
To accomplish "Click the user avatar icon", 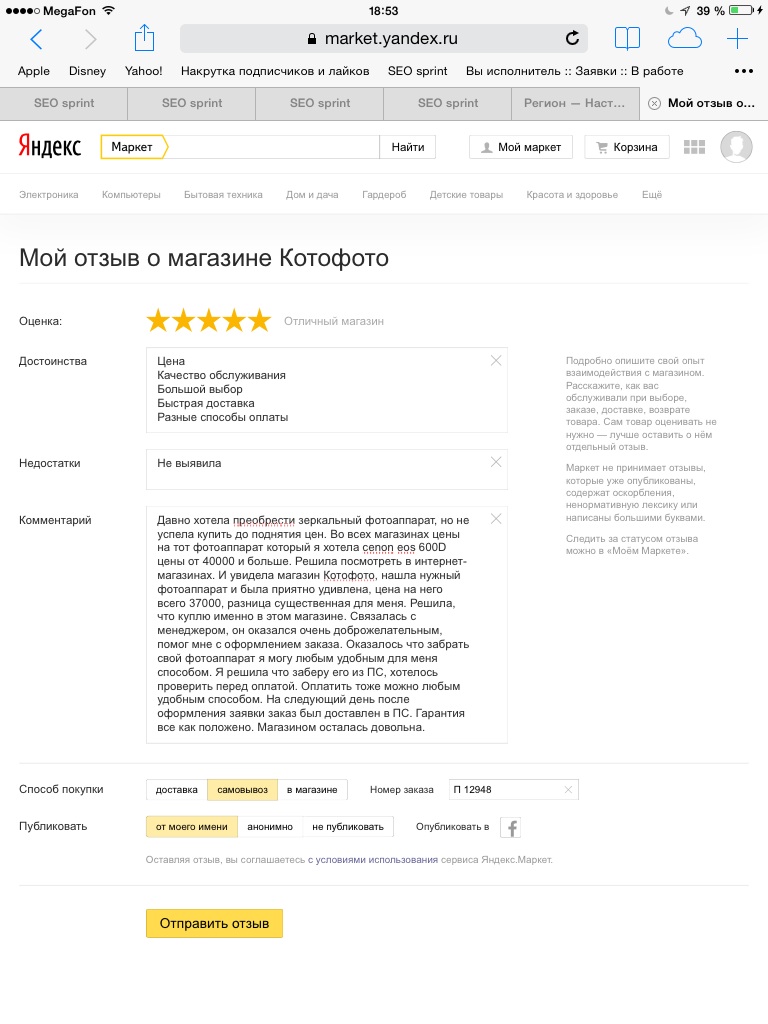I will (736, 147).
